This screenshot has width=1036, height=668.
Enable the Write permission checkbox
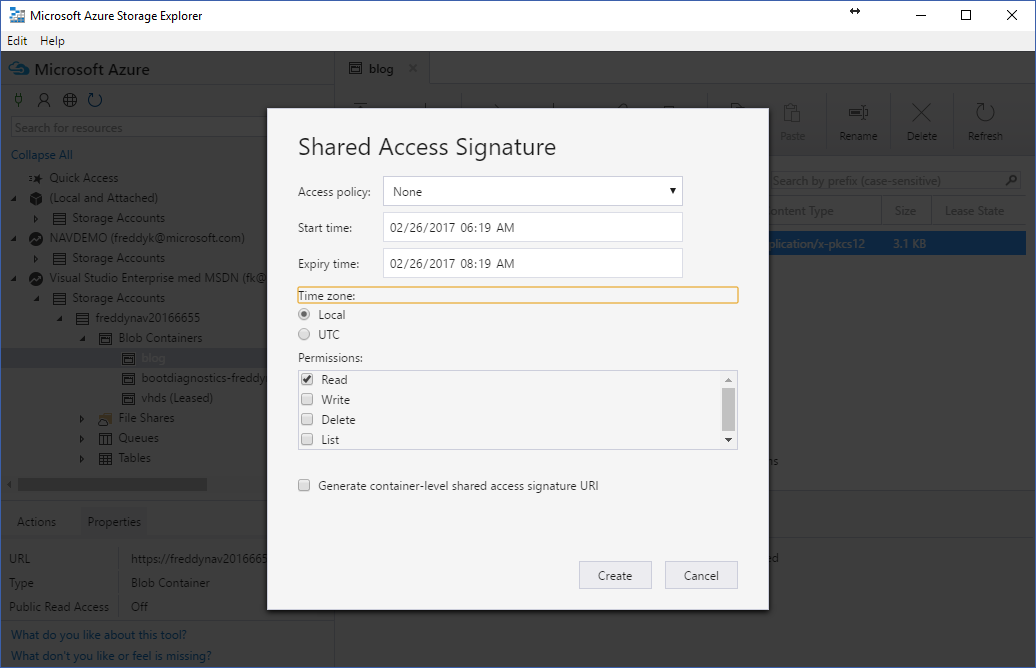[x=306, y=400]
